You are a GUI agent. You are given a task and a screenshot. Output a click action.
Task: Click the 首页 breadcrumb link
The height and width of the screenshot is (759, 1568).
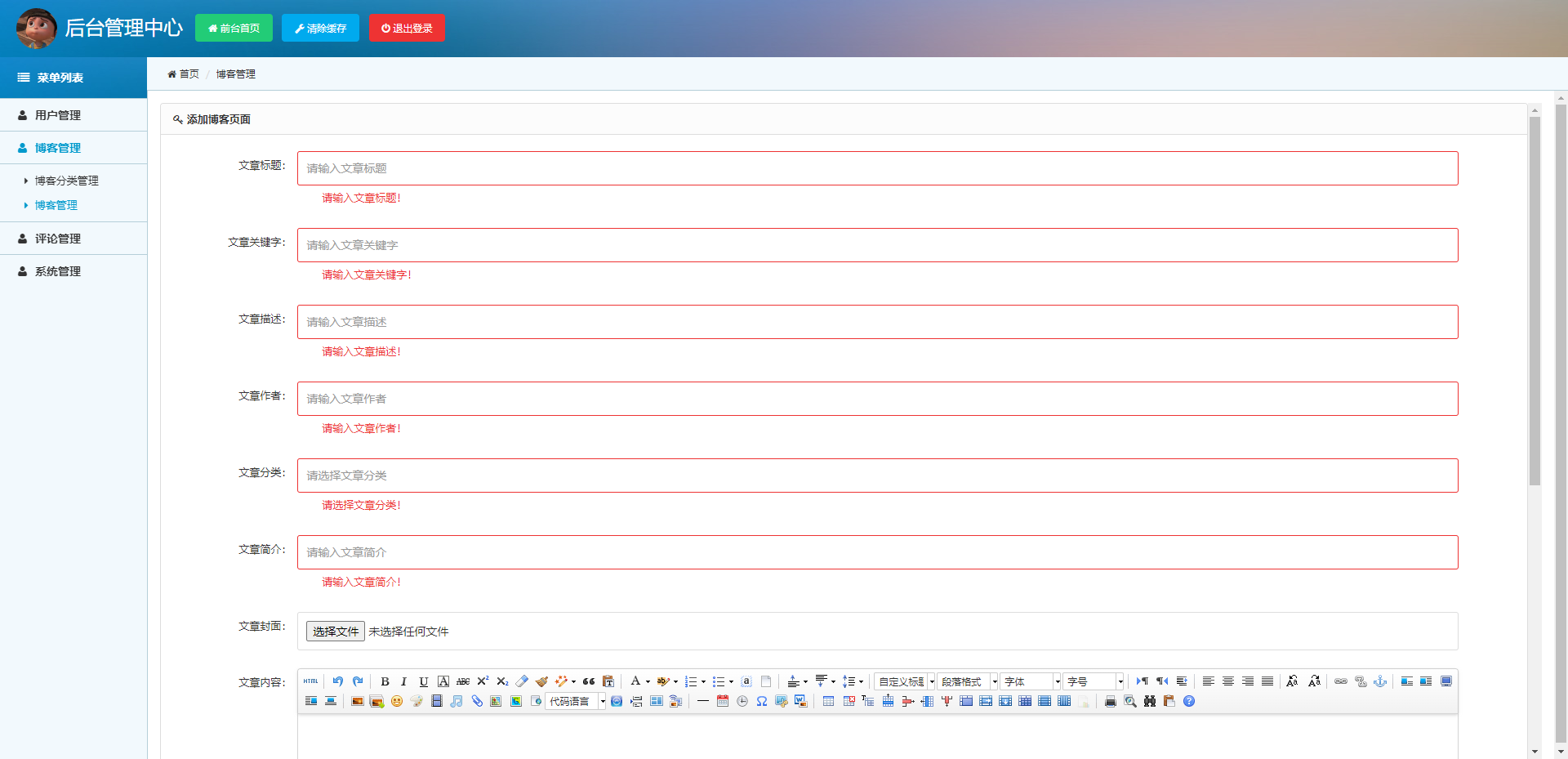[184, 74]
